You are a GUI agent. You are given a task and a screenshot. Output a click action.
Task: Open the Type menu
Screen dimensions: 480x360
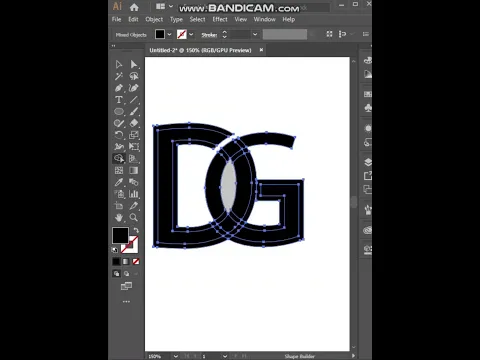pos(176,19)
